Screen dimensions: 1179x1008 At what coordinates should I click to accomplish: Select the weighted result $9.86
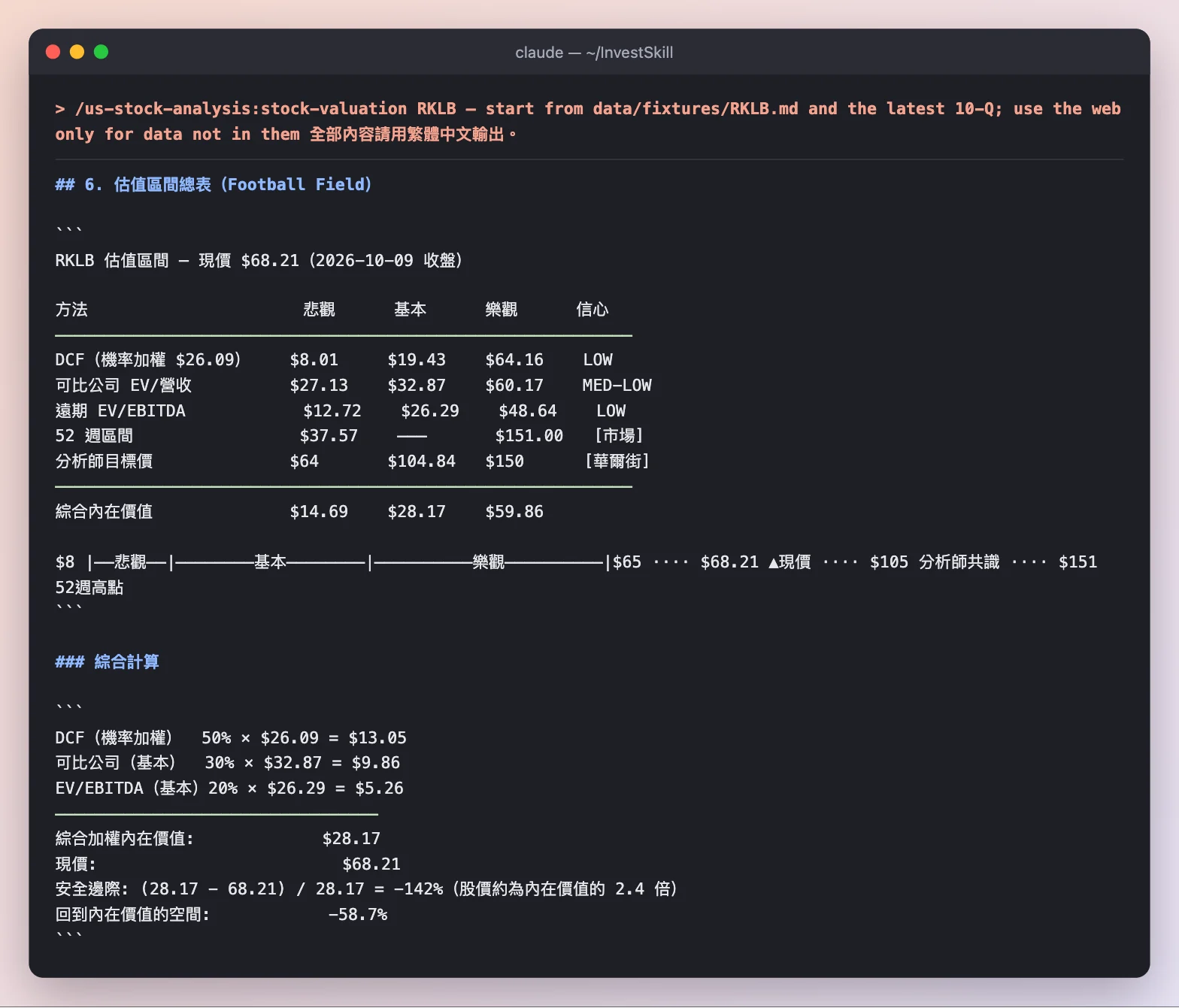coord(376,763)
